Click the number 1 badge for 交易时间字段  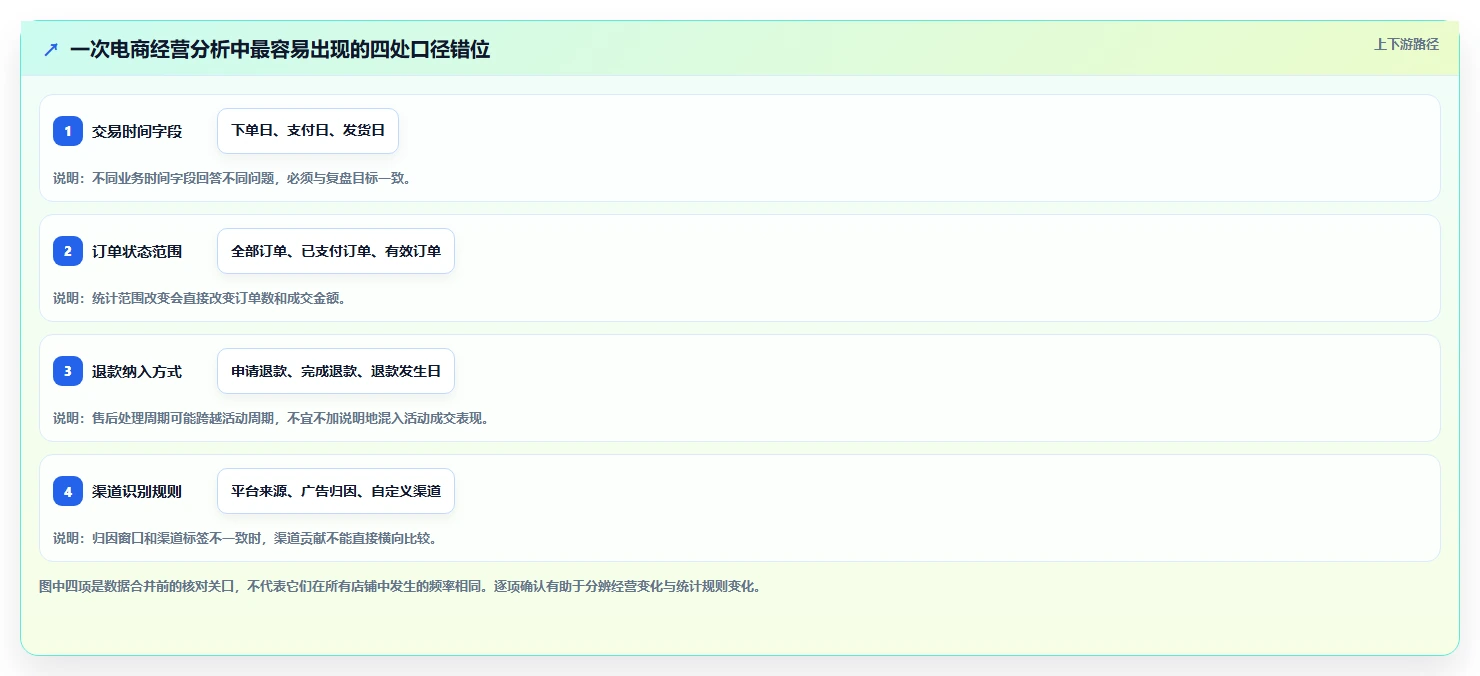pos(68,131)
